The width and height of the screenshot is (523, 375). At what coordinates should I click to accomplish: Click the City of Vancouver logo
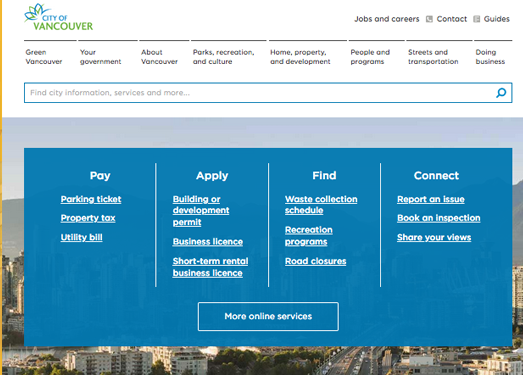click(x=59, y=17)
